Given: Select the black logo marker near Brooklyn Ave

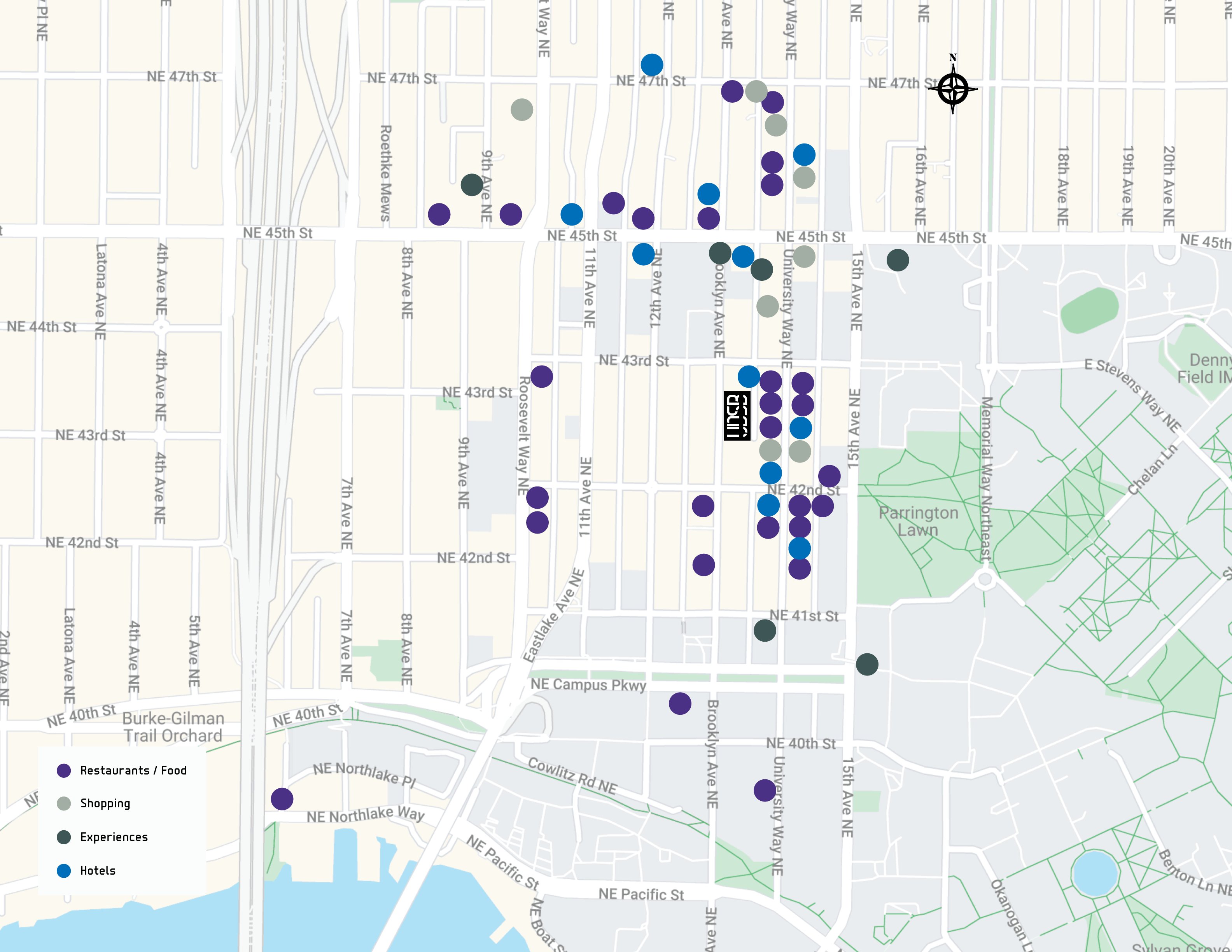Looking at the screenshot, I should [737, 416].
